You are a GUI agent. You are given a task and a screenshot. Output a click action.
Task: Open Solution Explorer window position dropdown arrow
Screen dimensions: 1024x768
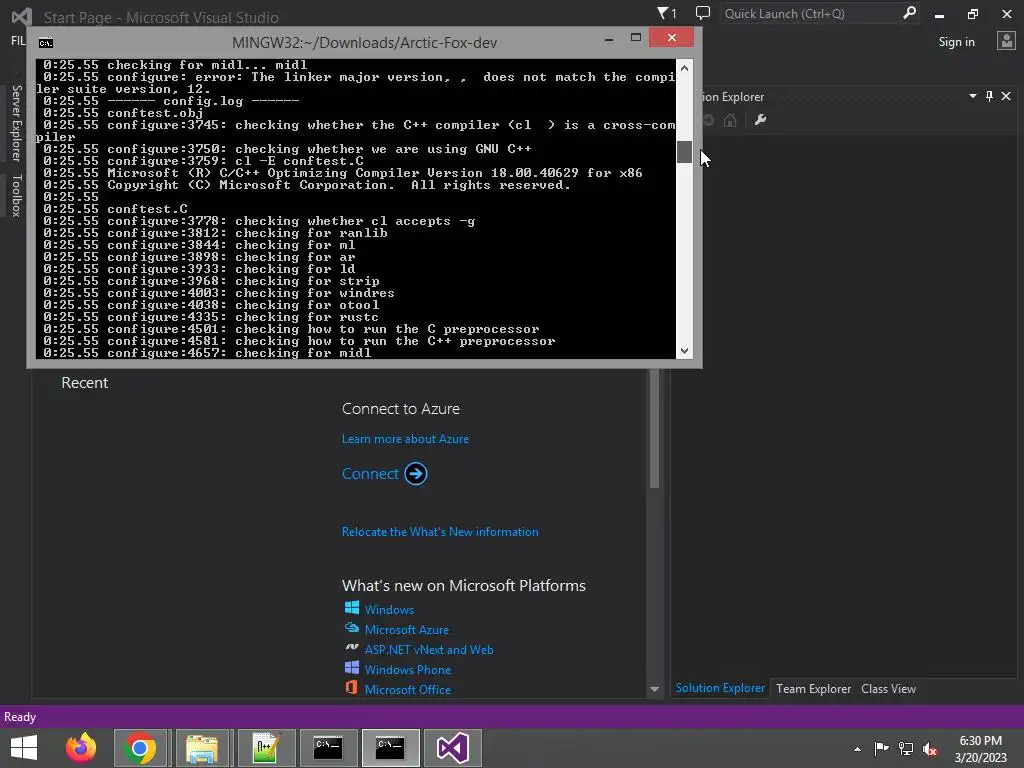pyautogui.click(x=972, y=96)
